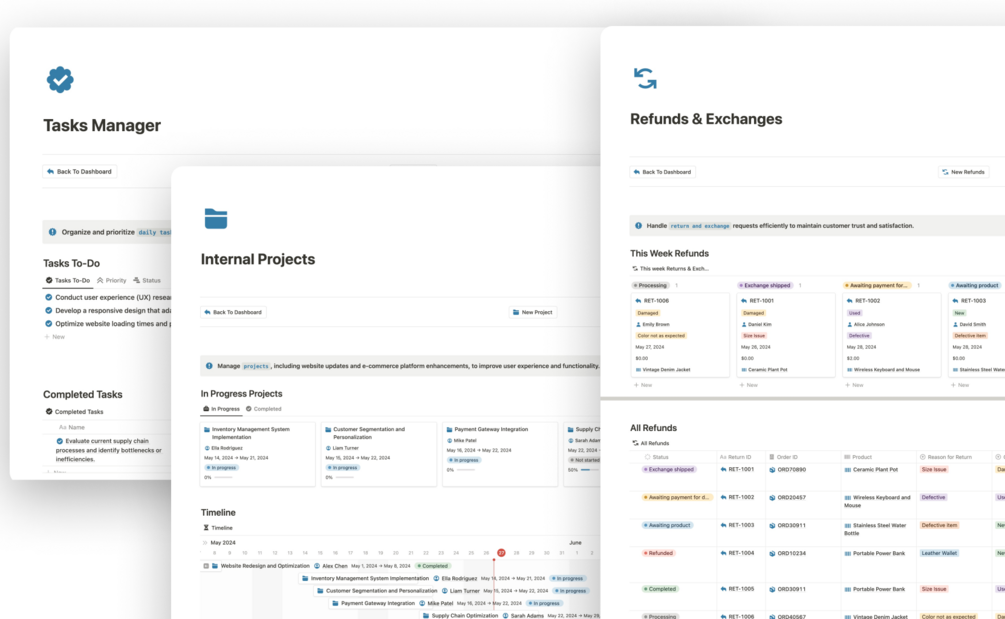Open the RET-1001 refund card
This screenshot has width=1005, height=619.
coord(786,335)
